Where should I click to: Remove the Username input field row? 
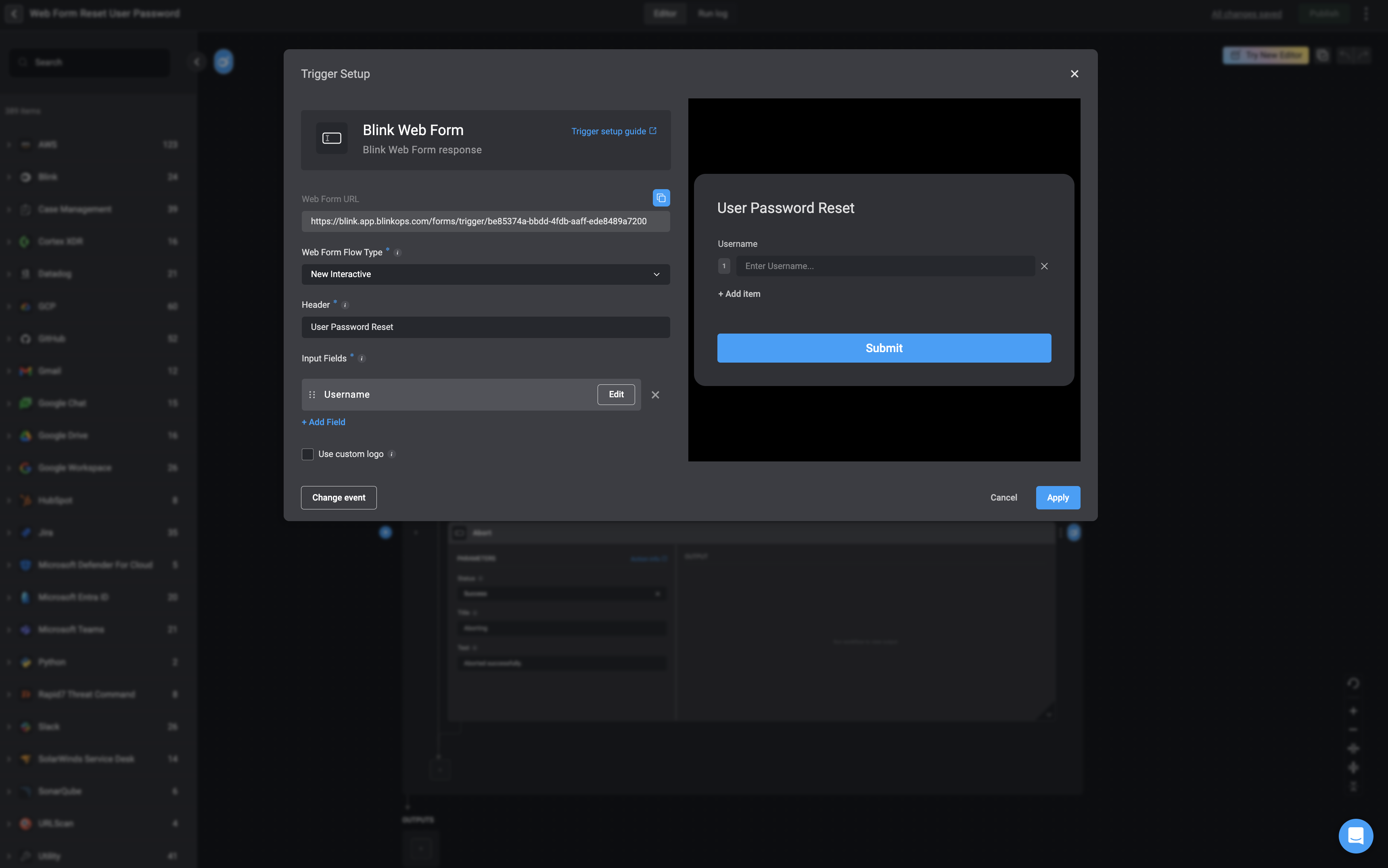(655, 395)
